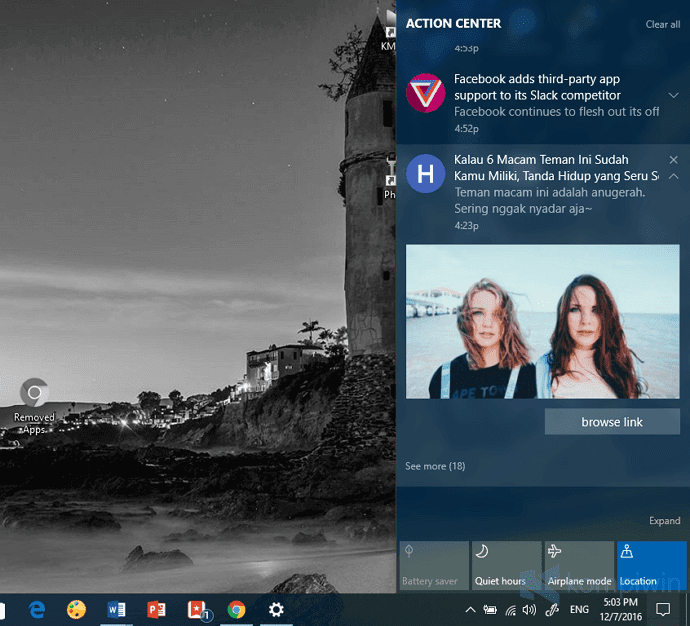Open the Wi-Fi network tray icon
This screenshot has height=626, width=690.
(510, 610)
